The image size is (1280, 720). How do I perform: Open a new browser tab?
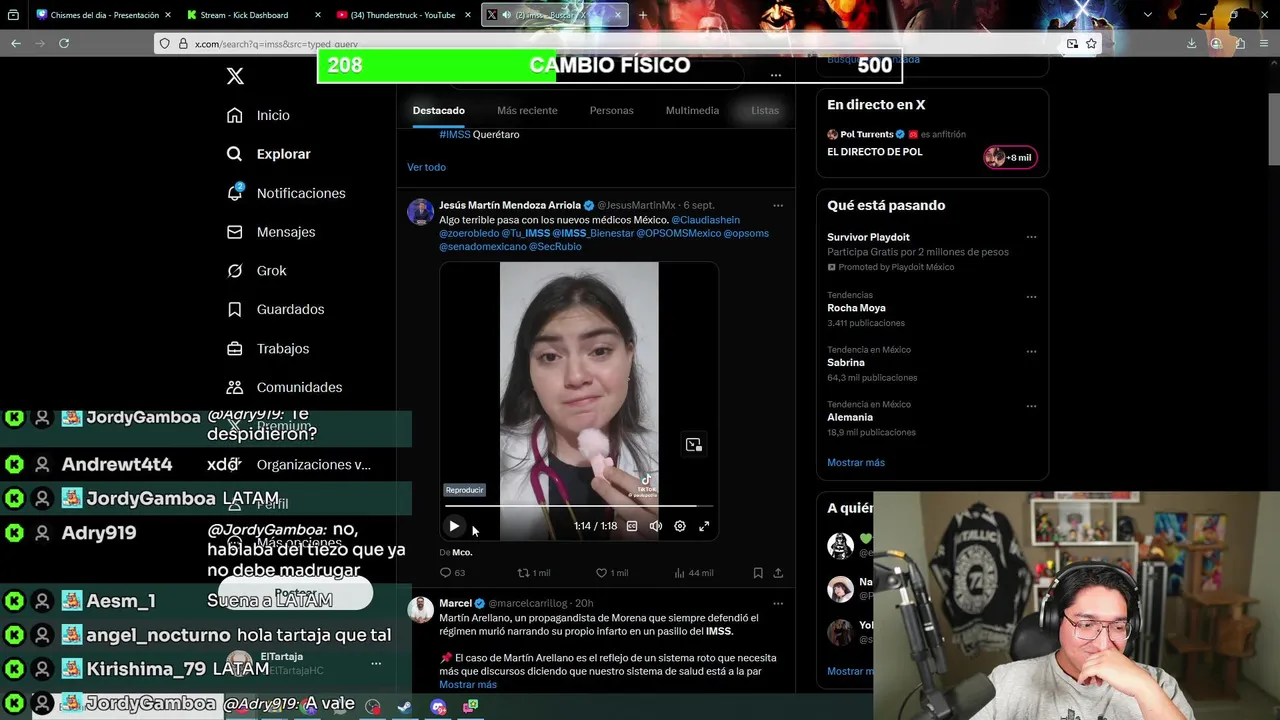643,15
